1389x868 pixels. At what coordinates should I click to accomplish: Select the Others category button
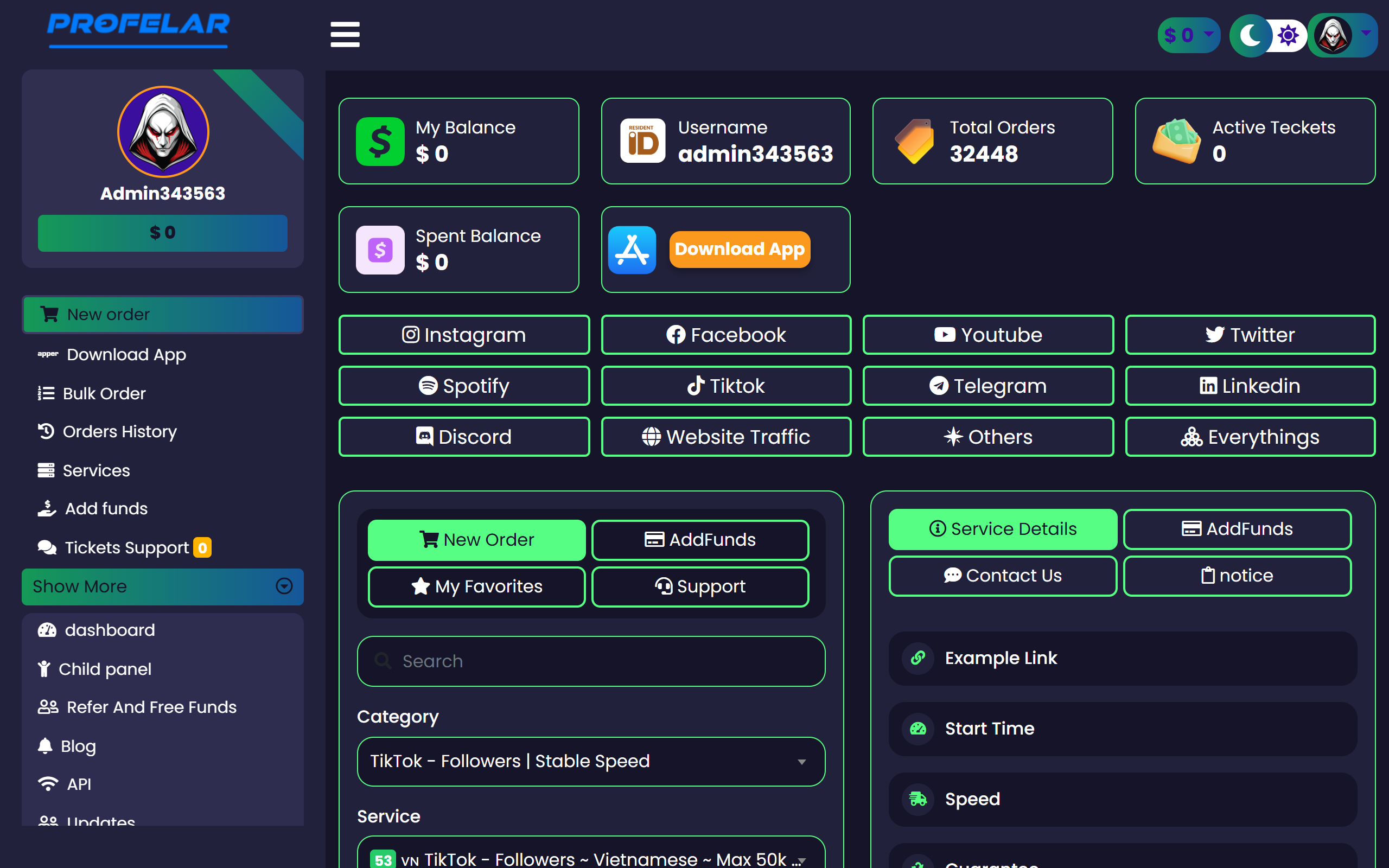tap(988, 437)
